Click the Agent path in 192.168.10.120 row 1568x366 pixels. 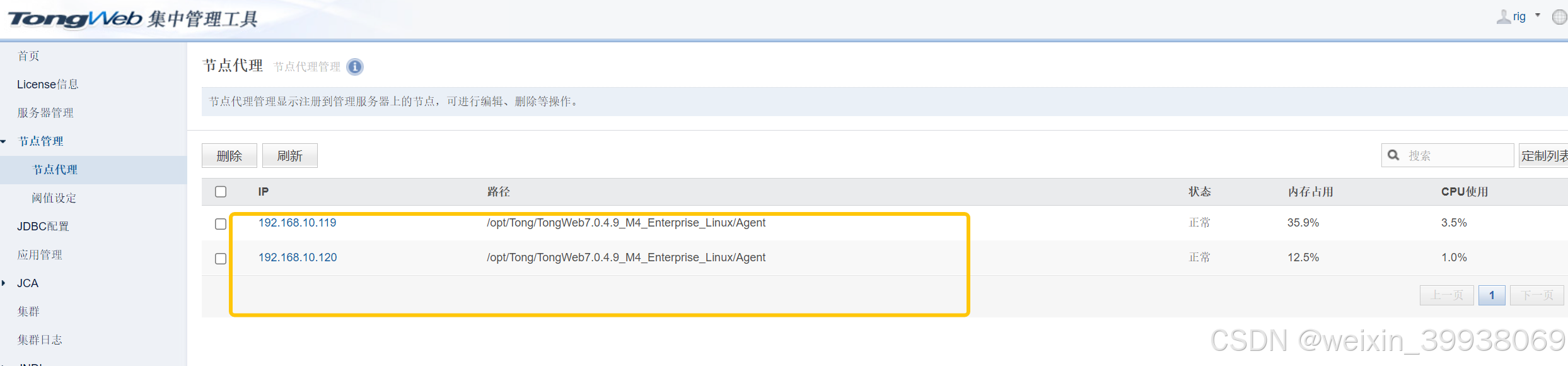(626, 257)
